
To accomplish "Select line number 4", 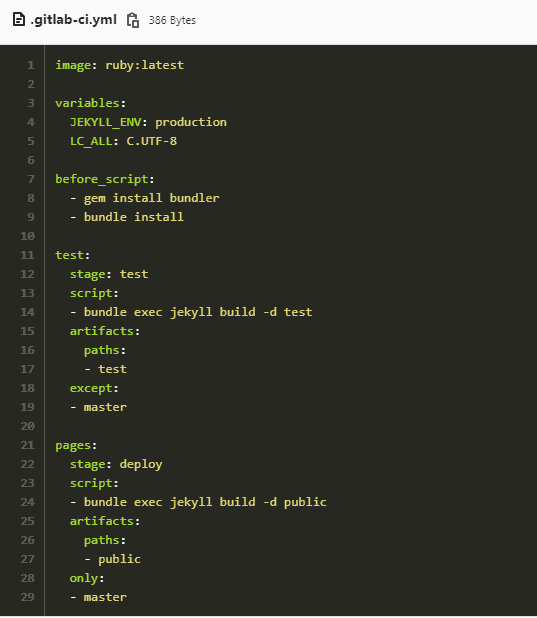I will tap(31, 122).
